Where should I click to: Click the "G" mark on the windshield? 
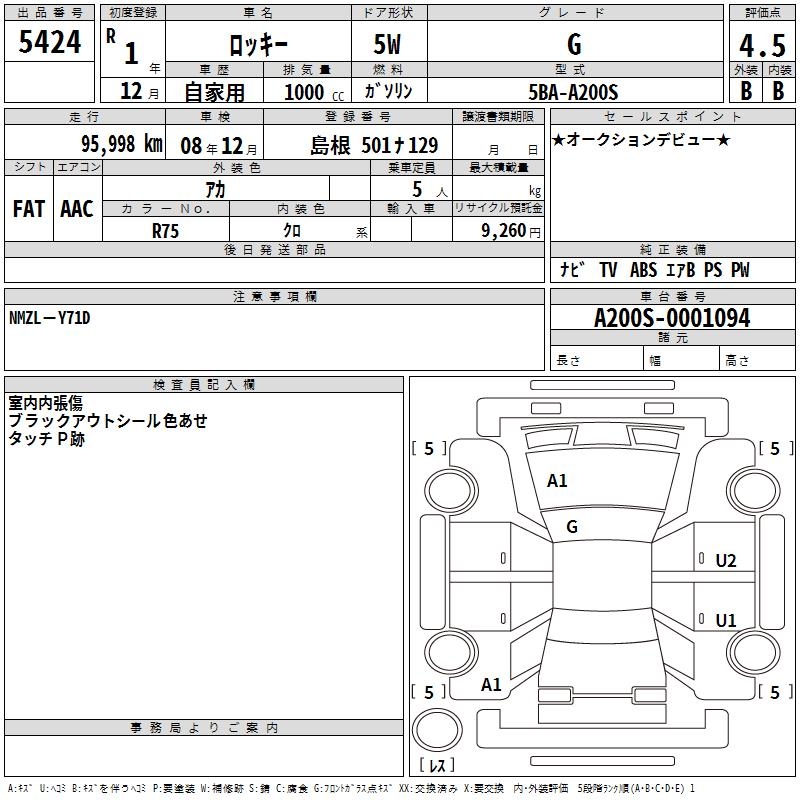[572, 527]
